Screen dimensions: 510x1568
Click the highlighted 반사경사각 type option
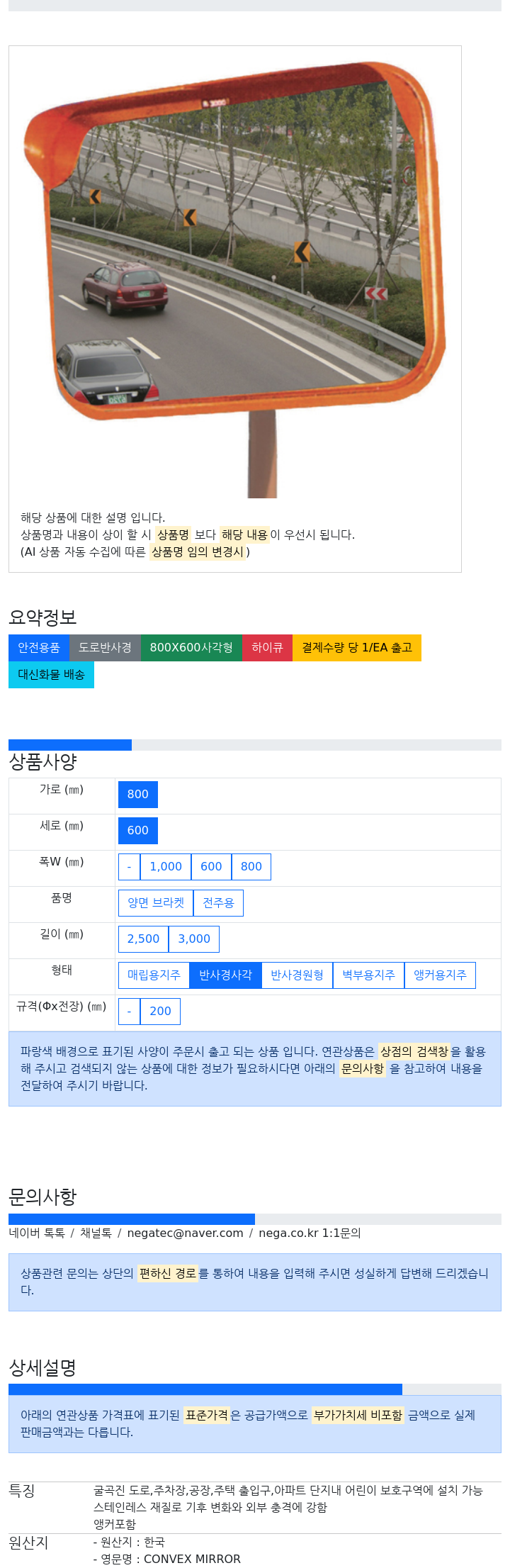coord(225,975)
